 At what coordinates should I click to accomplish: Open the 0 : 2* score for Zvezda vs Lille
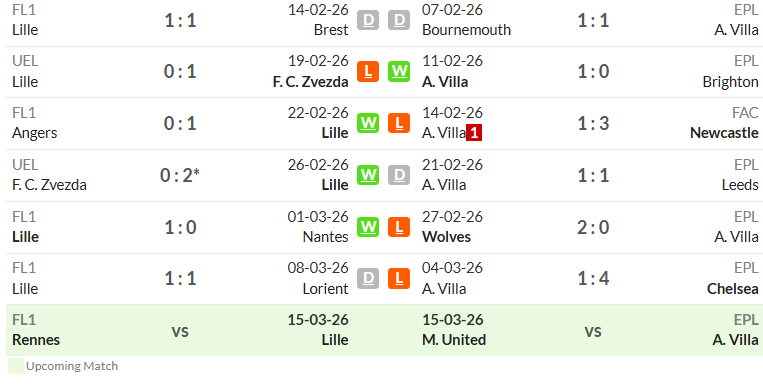pos(180,175)
